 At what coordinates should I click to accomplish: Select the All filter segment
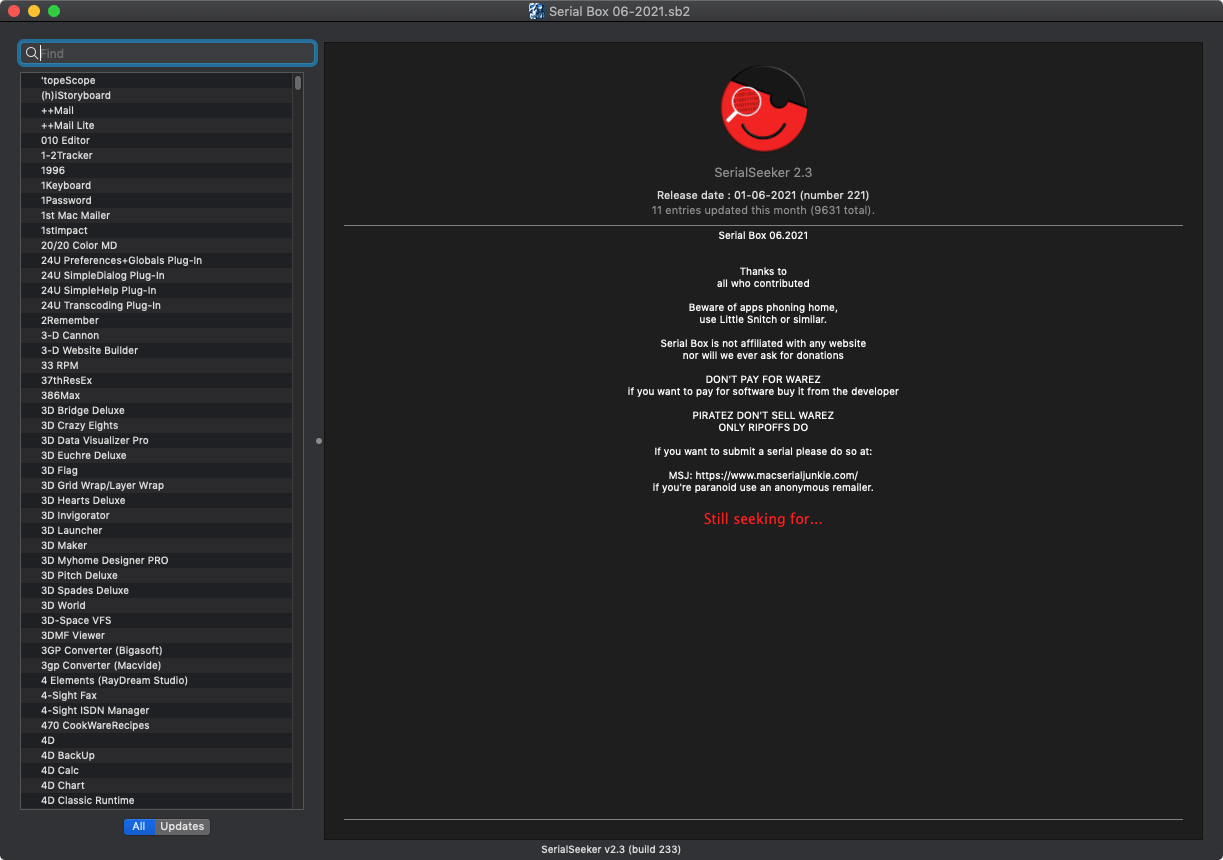[x=139, y=826]
